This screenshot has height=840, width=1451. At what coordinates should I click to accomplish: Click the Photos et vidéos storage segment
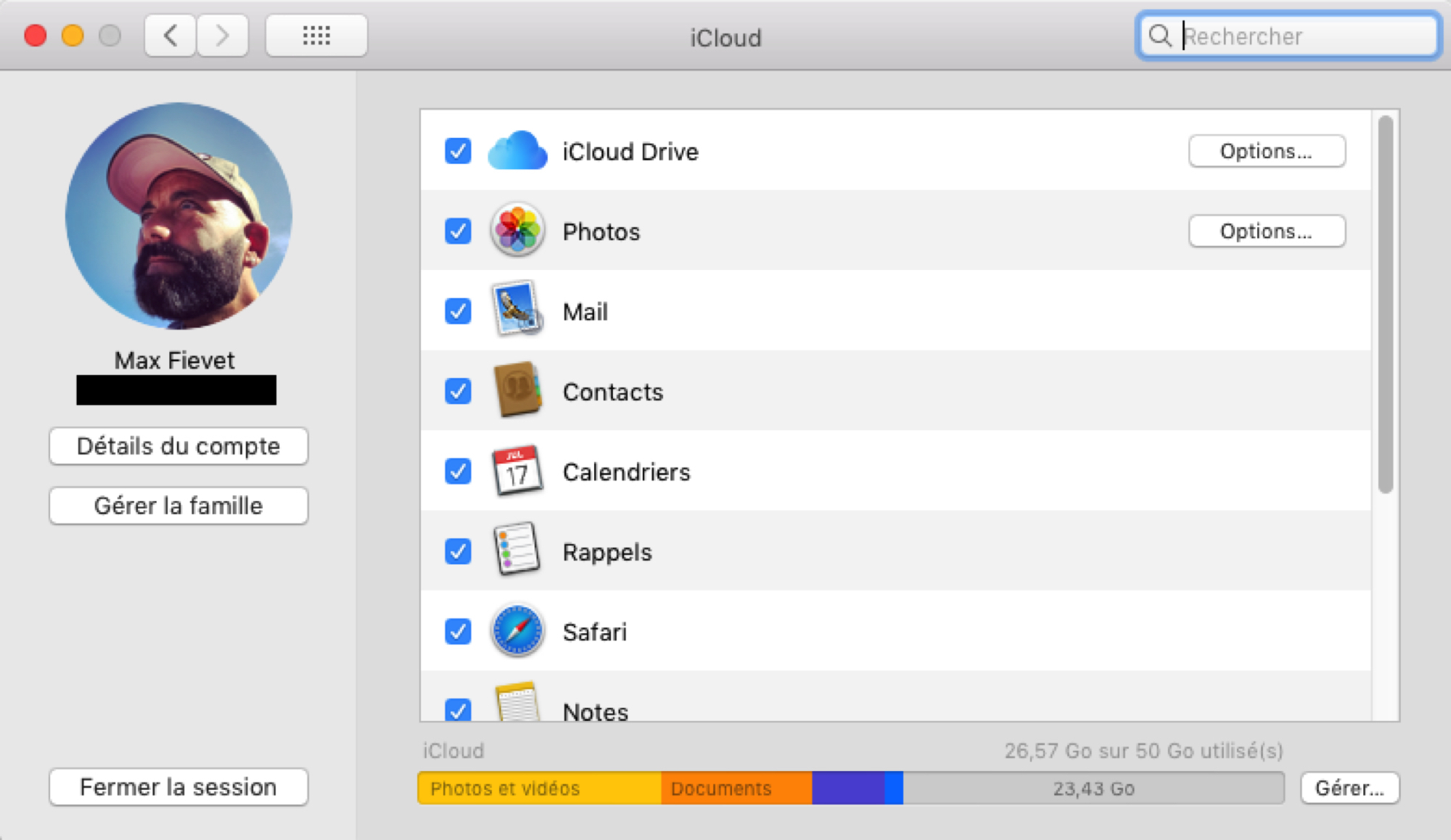[540, 788]
